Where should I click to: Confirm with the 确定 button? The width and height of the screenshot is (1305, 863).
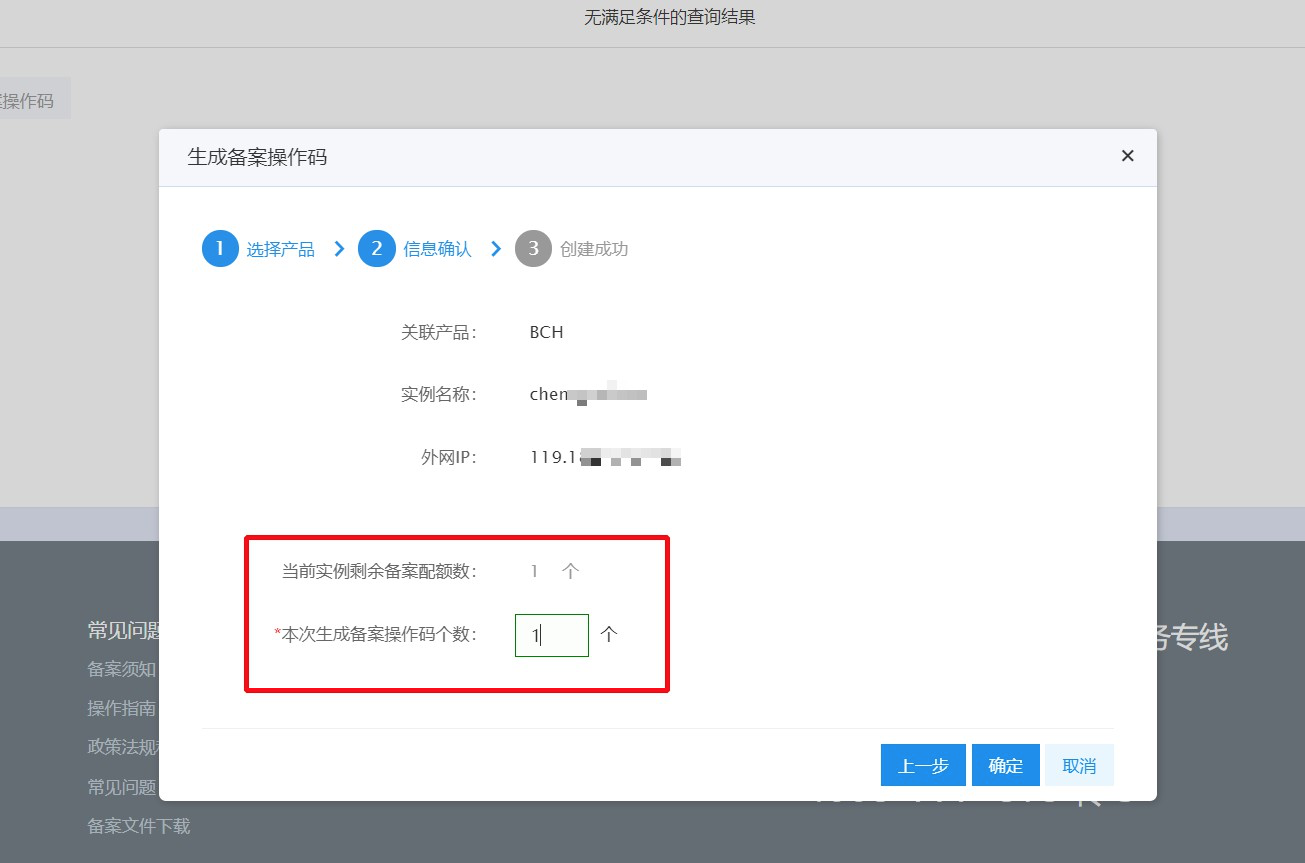(x=1006, y=766)
